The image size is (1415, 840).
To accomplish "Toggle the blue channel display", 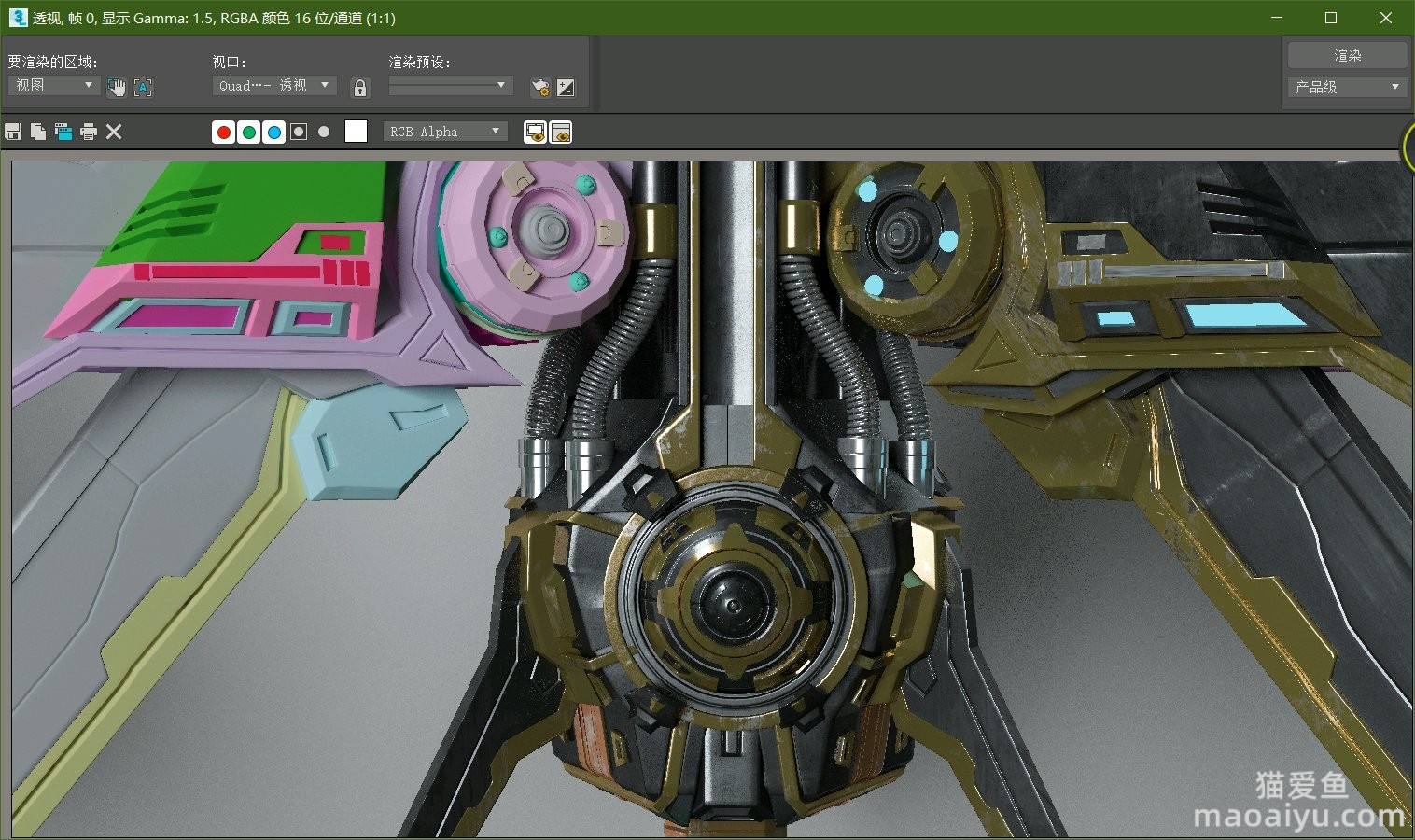I will click(274, 133).
